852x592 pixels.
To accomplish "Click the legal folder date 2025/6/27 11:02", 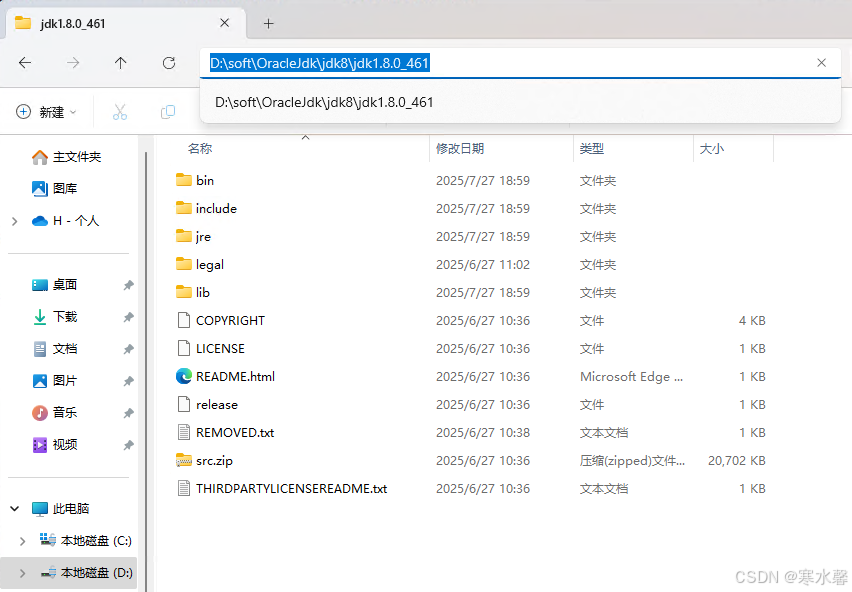I will coord(483,264).
